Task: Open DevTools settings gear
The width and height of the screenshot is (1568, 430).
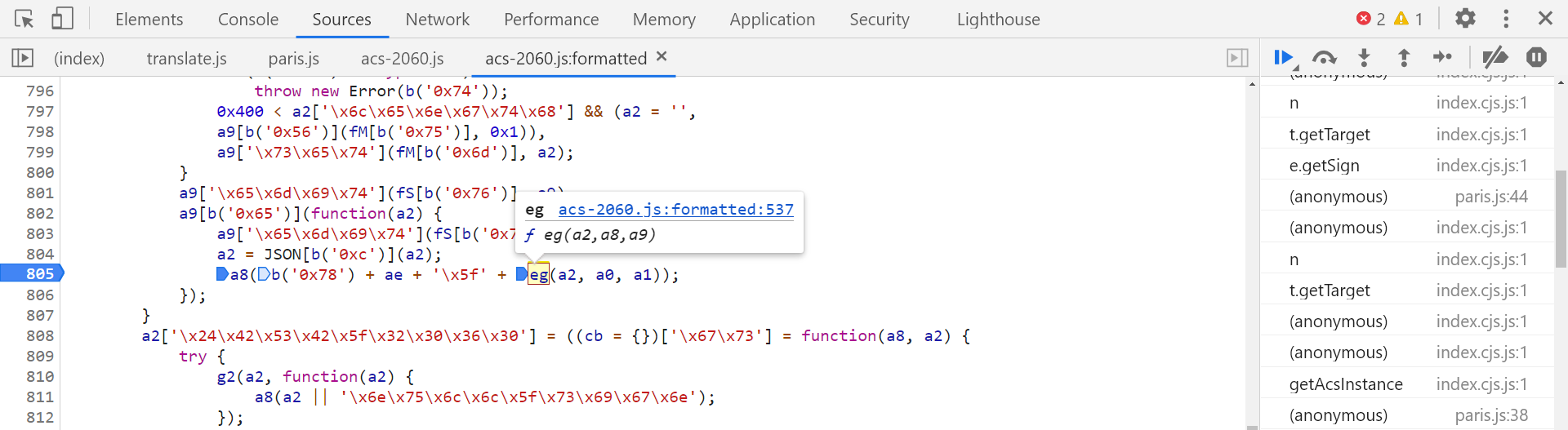Action: click(x=1466, y=19)
